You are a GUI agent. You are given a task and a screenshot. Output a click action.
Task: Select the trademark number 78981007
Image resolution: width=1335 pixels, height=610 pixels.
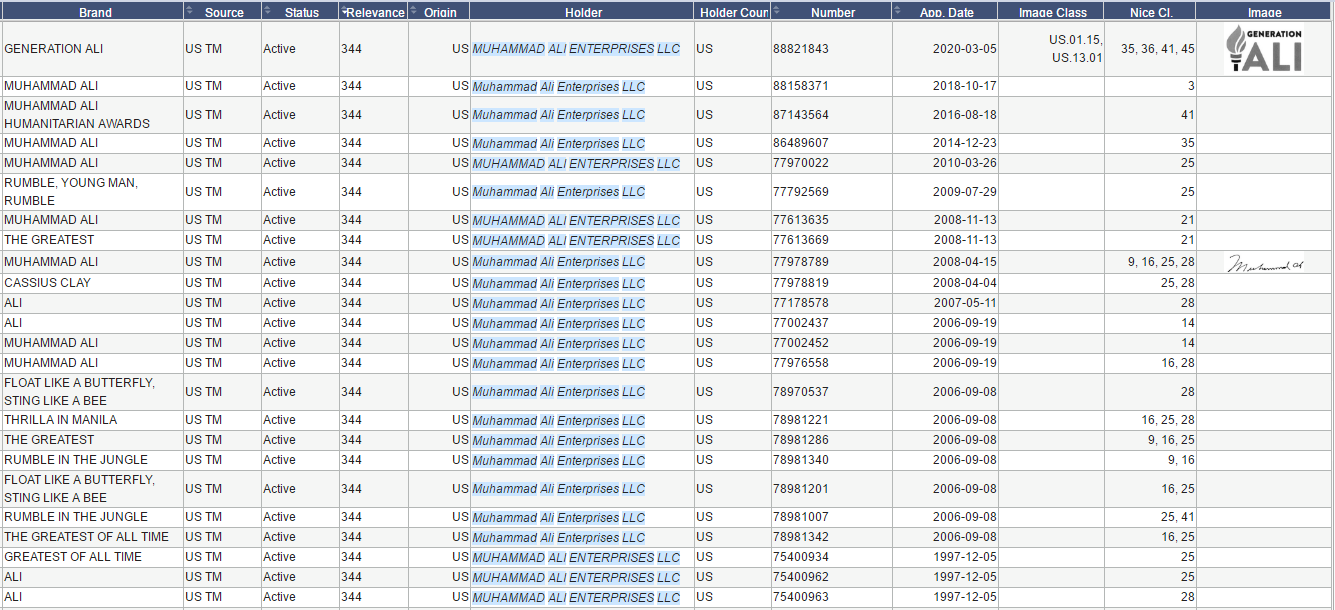(801, 517)
